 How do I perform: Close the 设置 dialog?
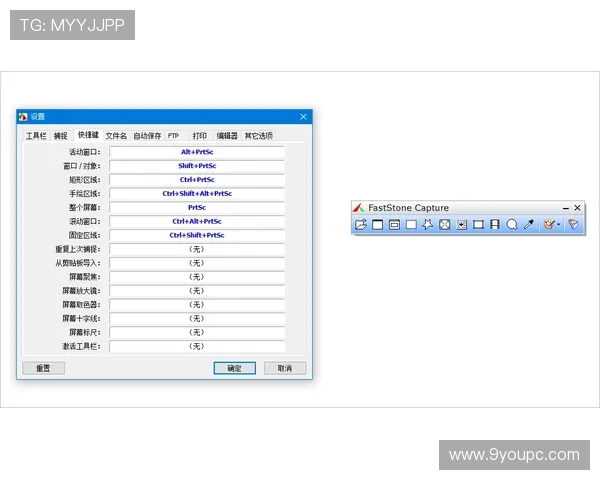point(303,117)
